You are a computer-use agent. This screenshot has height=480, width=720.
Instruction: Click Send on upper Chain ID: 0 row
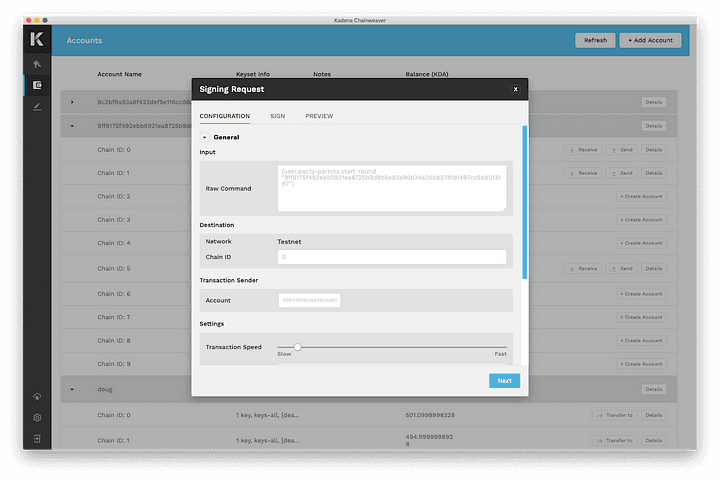(x=621, y=150)
